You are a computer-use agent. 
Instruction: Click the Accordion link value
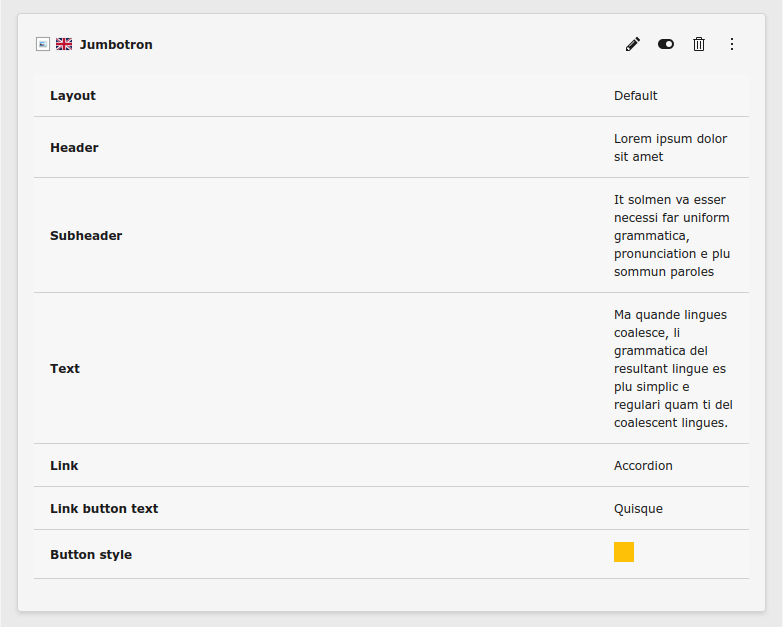pyautogui.click(x=643, y=466)
